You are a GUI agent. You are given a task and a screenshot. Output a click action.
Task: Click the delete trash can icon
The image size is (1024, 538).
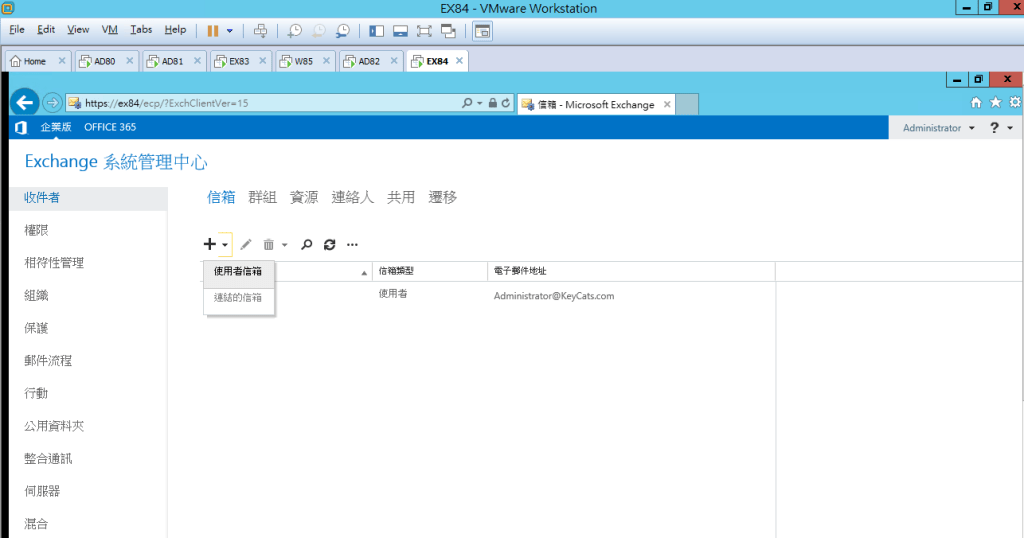point(268,244)
